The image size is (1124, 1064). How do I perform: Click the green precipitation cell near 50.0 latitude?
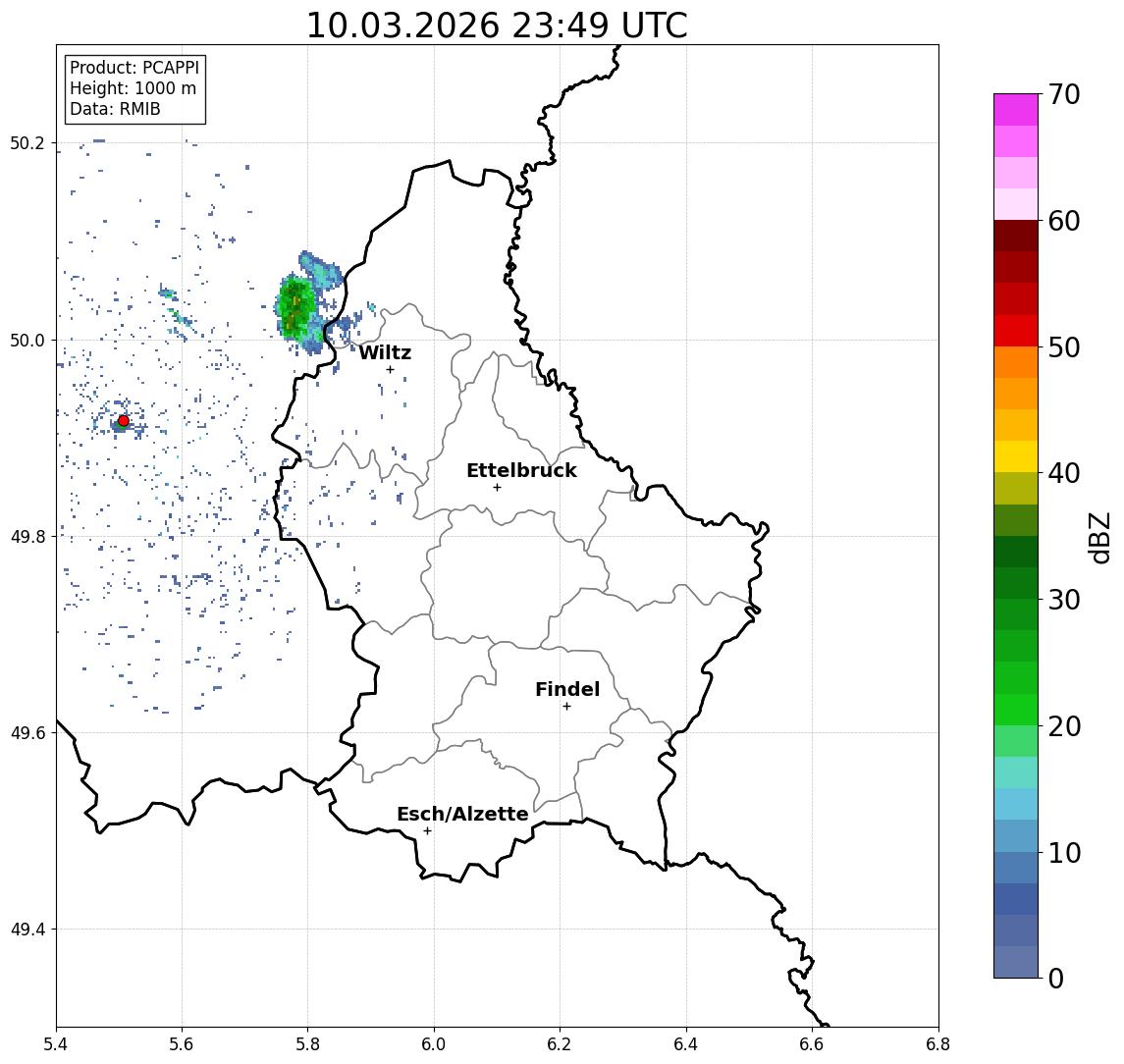[x=295, y=308]
